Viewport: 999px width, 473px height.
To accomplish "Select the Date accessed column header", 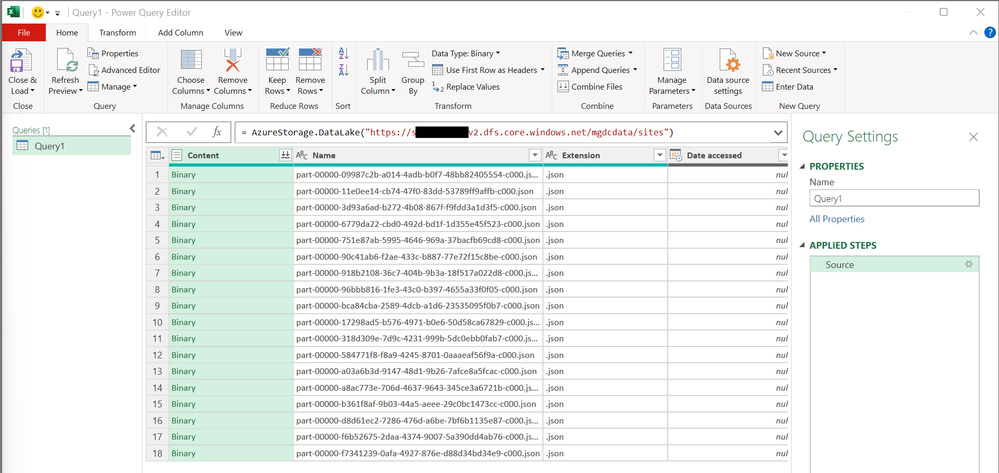I will (x=728, y=155).
